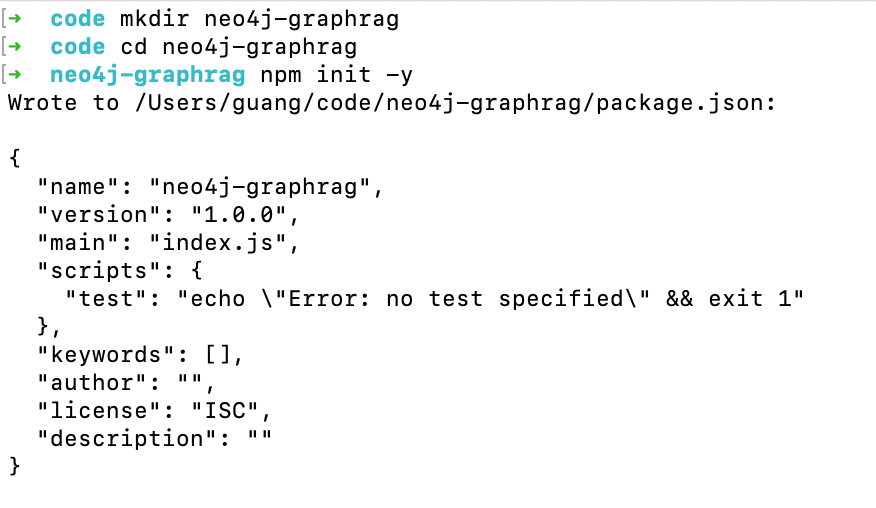This screenshot has width=876, height=508.
Task: Click the first cyan code directory label
Action: [x=78, y=19]
